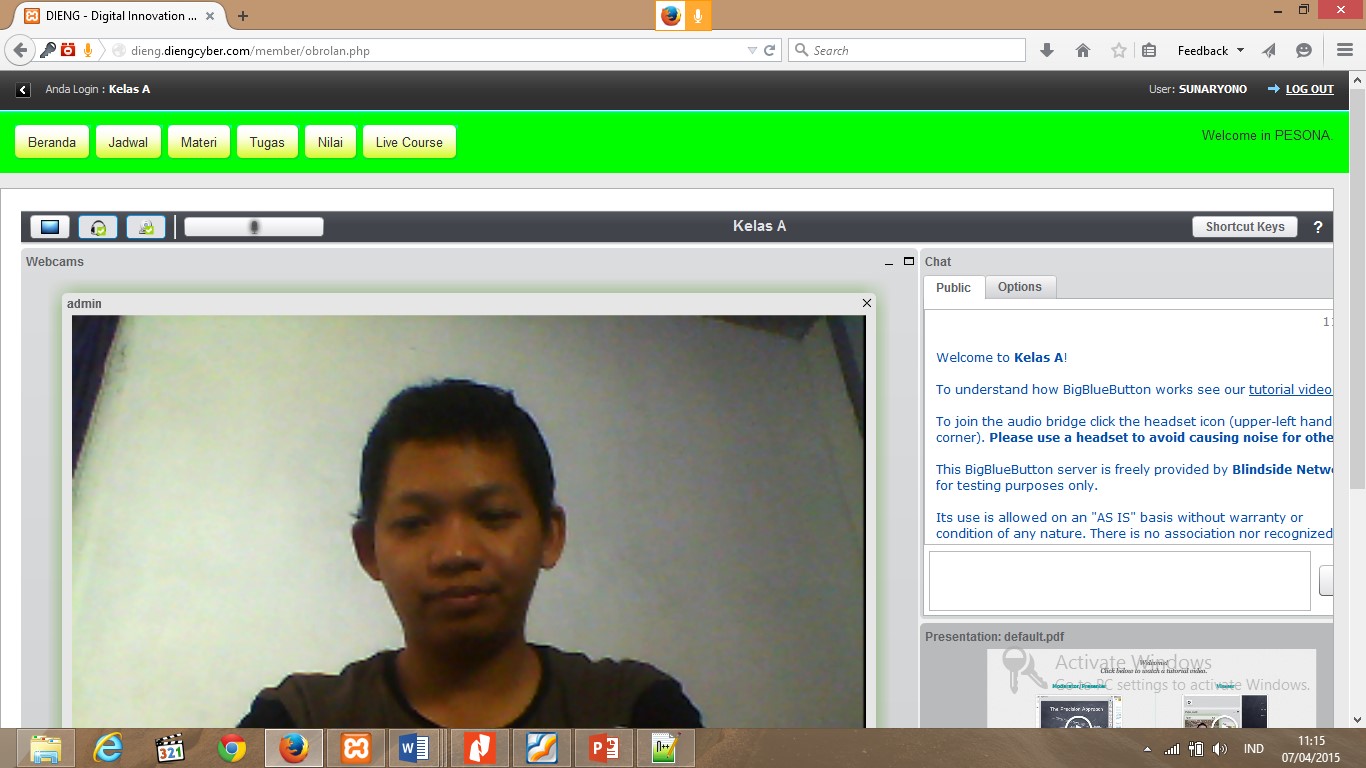This screenshot has width=1366, height=768.
Task: Select the desktop sharing icon
Action: click(49, 226)
